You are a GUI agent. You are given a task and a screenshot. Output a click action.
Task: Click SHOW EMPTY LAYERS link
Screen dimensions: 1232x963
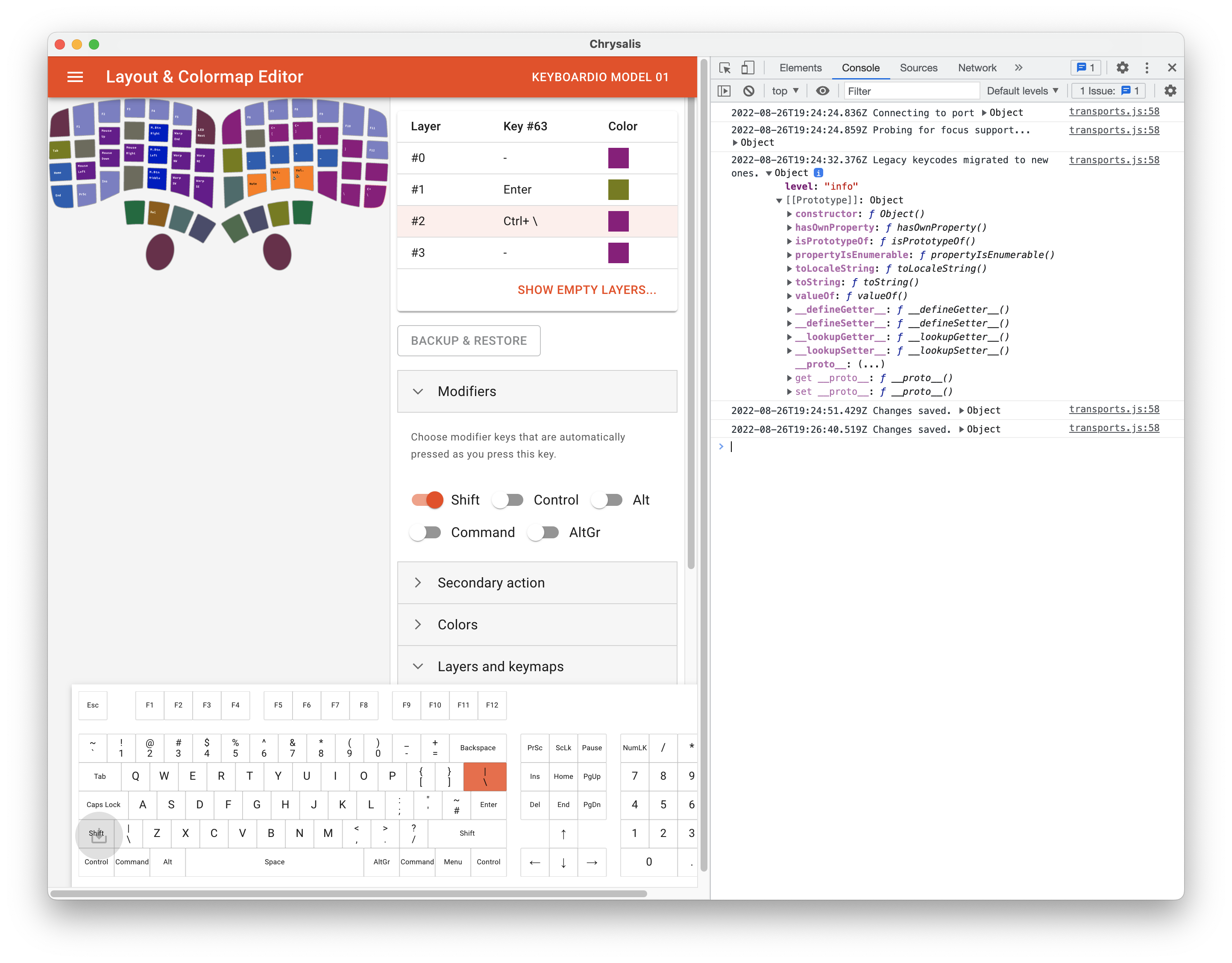(587, 290)
